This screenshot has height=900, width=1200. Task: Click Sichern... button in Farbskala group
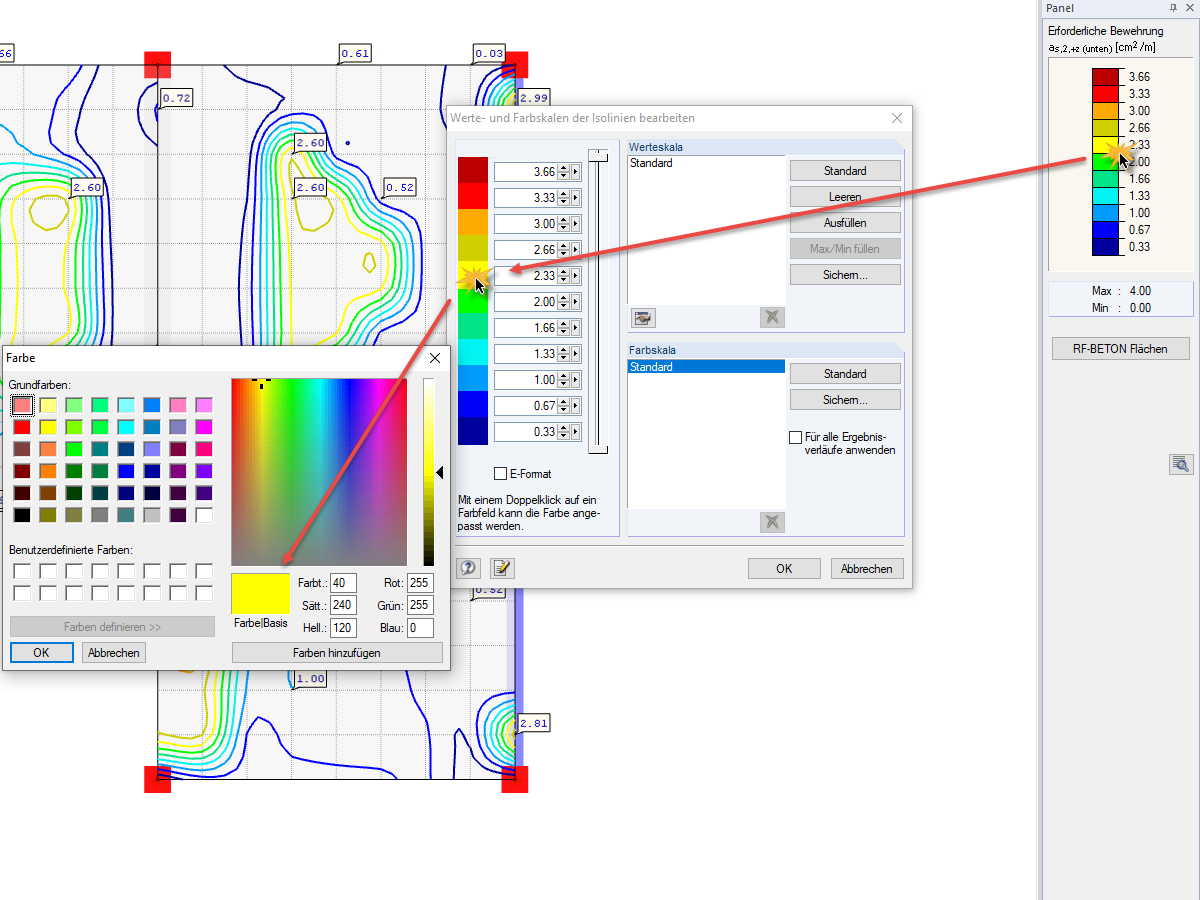point(845,400)
